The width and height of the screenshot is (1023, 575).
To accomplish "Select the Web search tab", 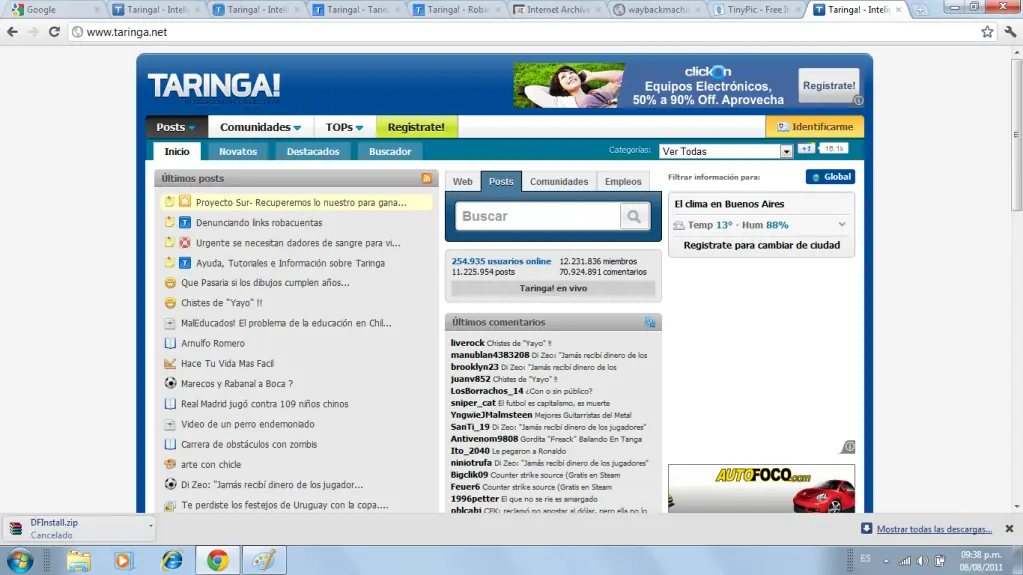I will tap(463, 181).
